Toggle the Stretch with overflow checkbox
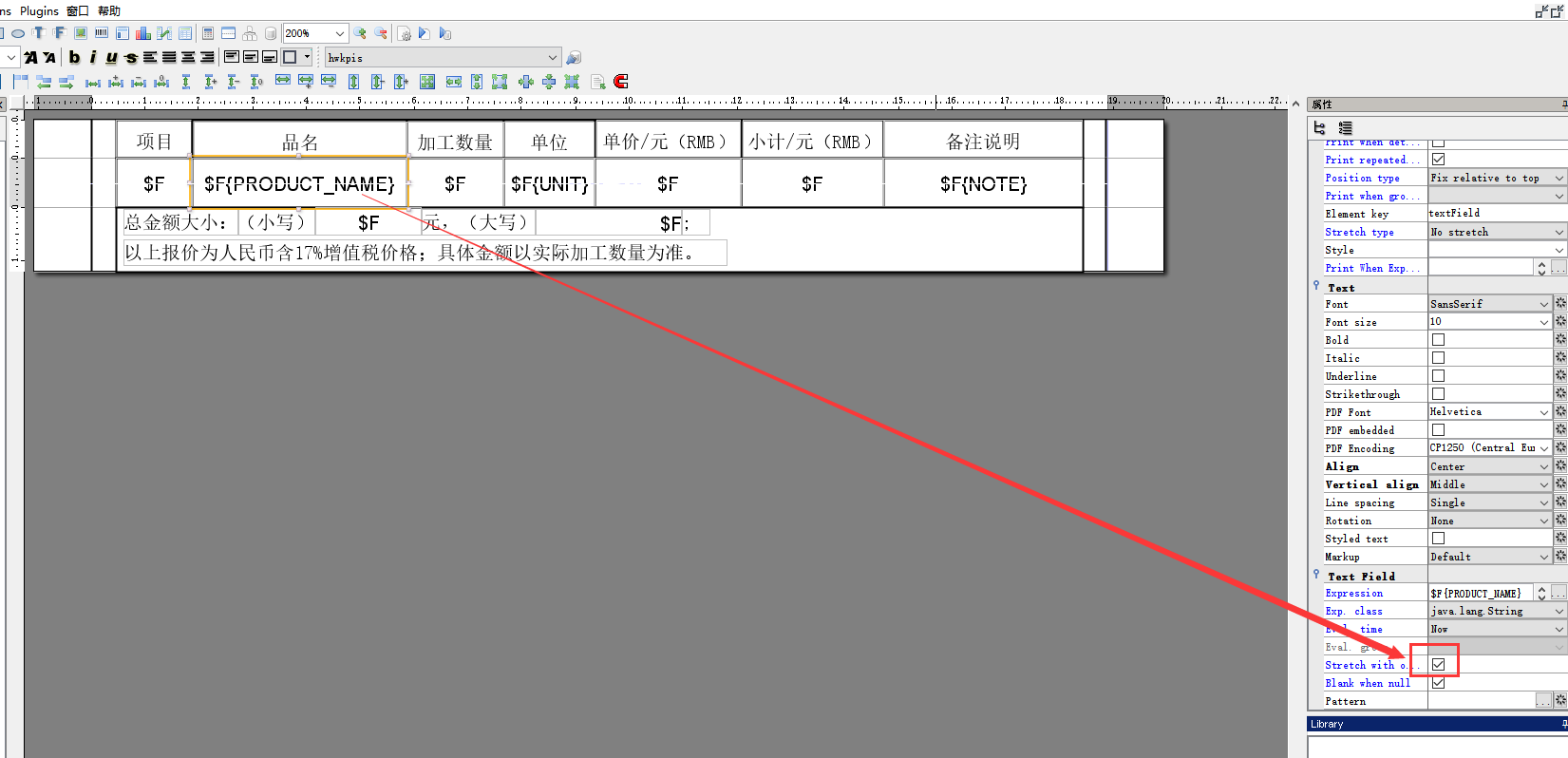 point(1438,664)
